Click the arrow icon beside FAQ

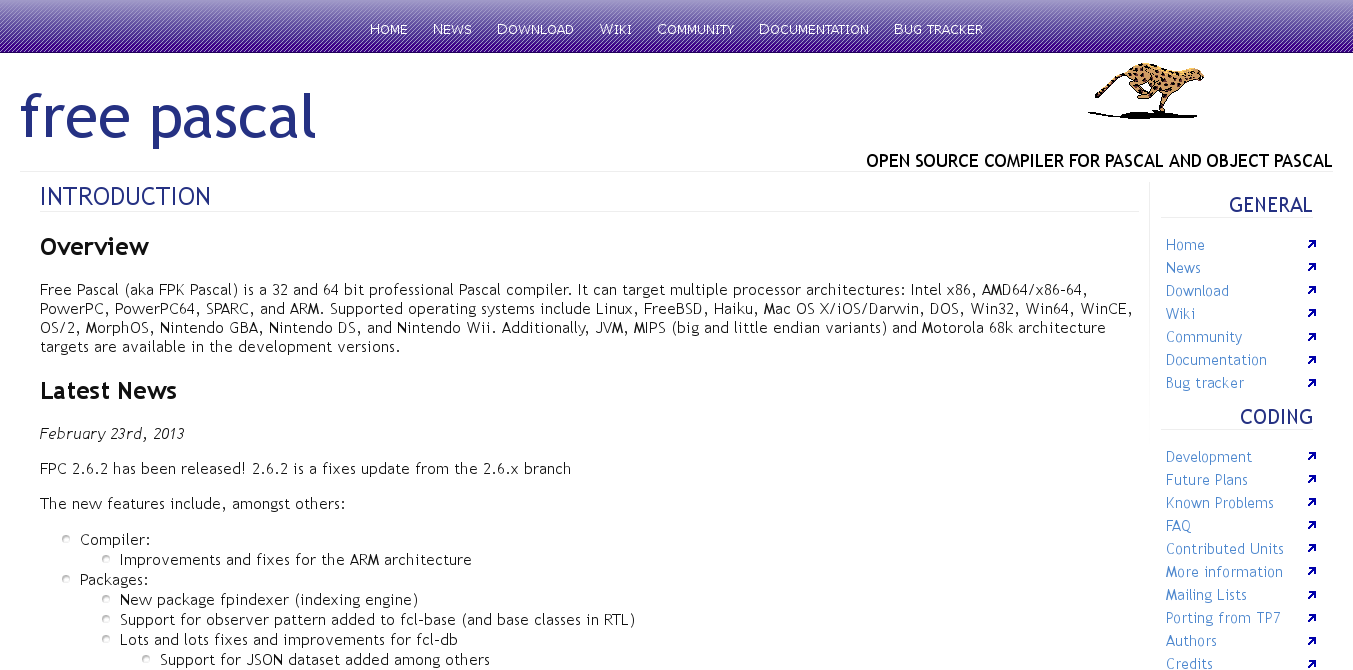(x=1312, y=526)
